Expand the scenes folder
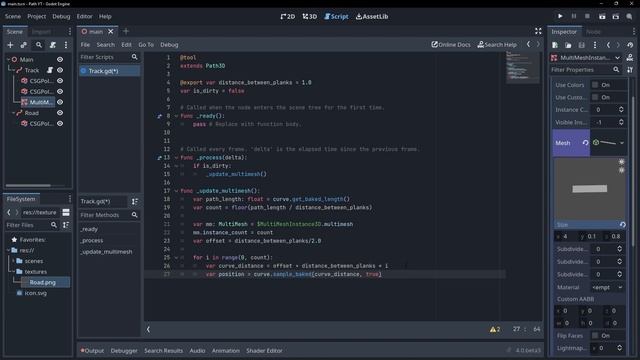The height and width of the screenshot is (360, 640). click(x=13, y=261)
